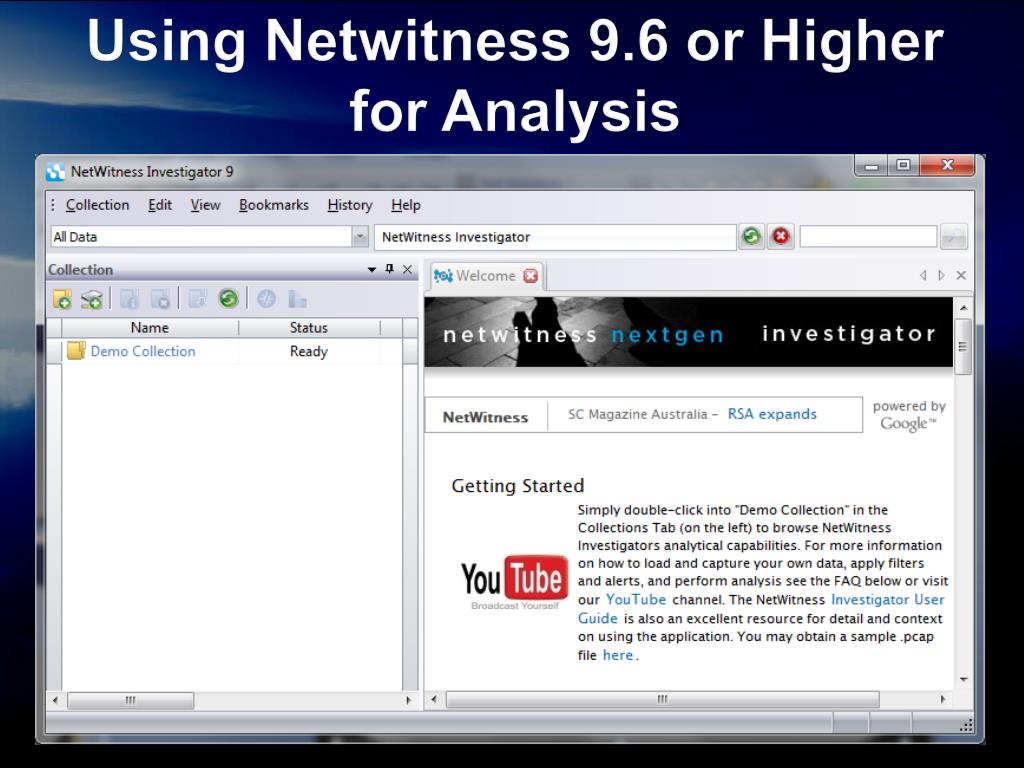The image size is (1024, 768).
Task: Click the Collection pane horizontal scrollbar thumb
Action: coord(131,700)
